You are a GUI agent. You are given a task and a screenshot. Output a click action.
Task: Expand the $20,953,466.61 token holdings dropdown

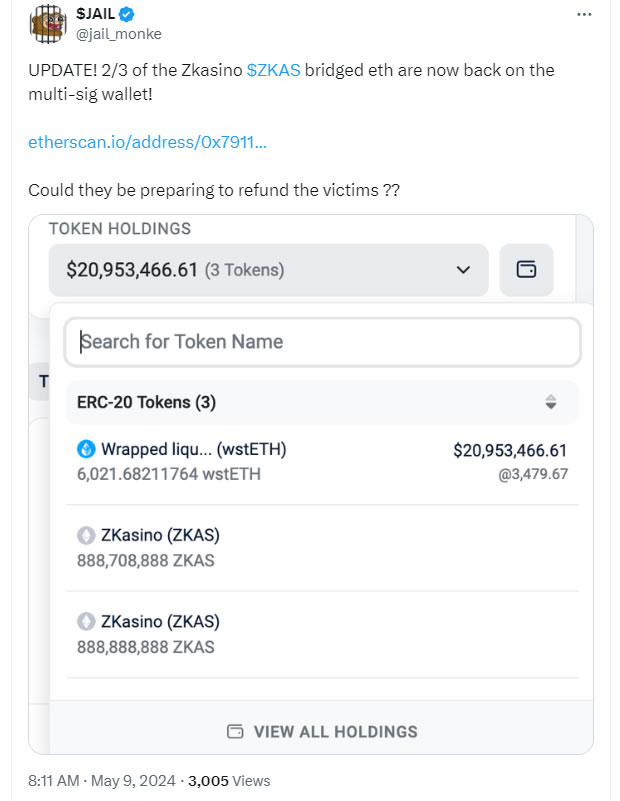click(x=268, y=270)
